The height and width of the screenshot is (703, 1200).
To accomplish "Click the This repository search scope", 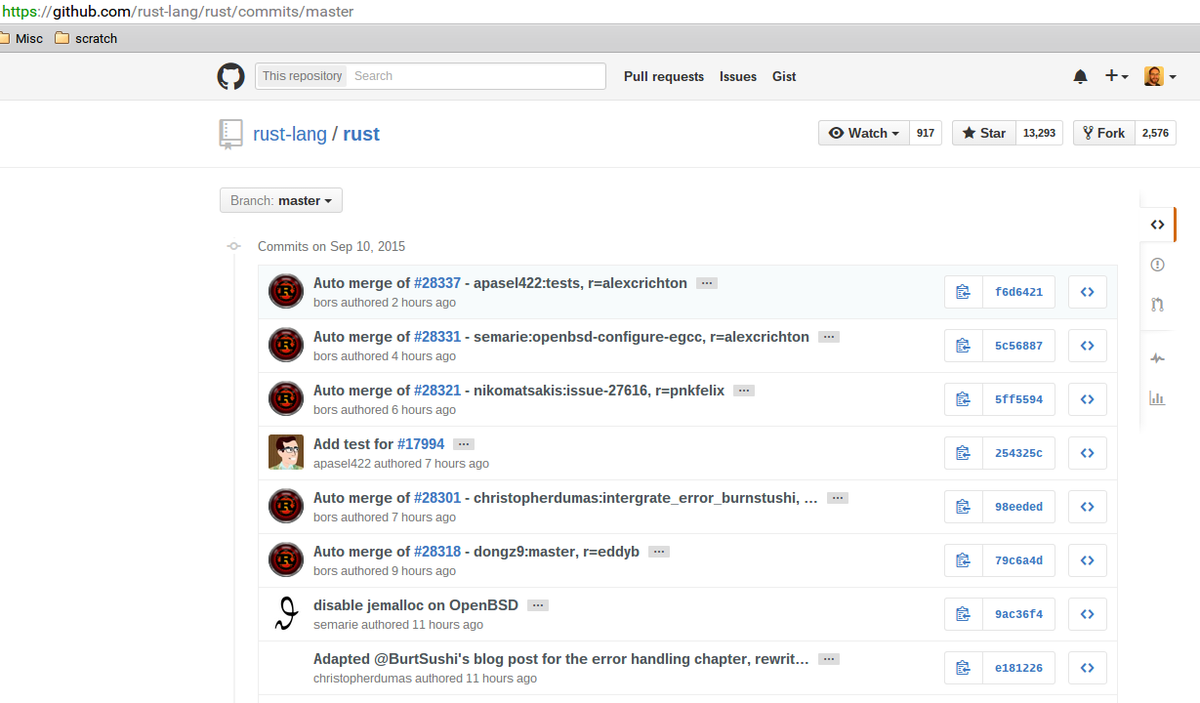I will pos(302,76).
